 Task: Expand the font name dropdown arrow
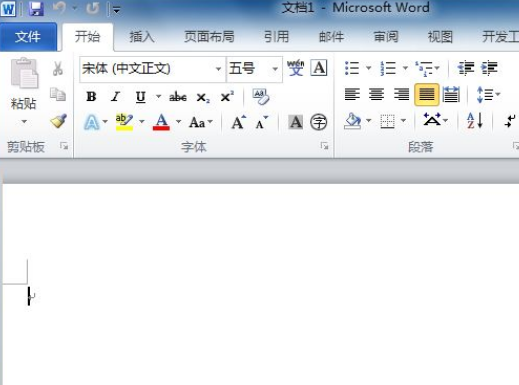(x=218, y=69)
